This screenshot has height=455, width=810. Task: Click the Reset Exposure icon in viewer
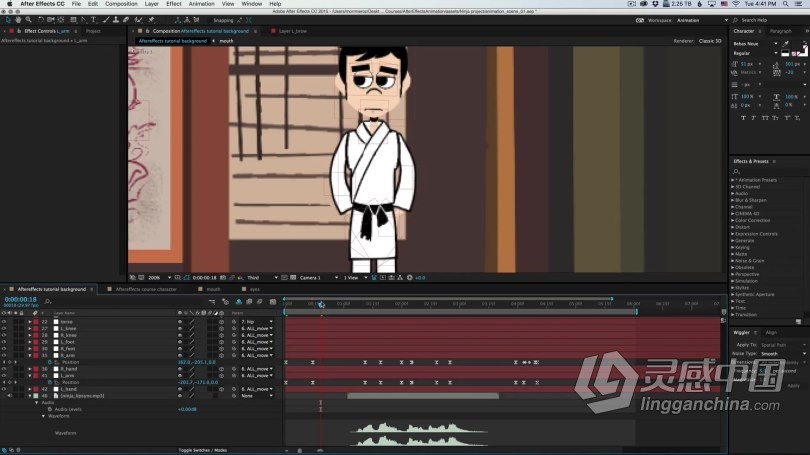click(410, 278)
